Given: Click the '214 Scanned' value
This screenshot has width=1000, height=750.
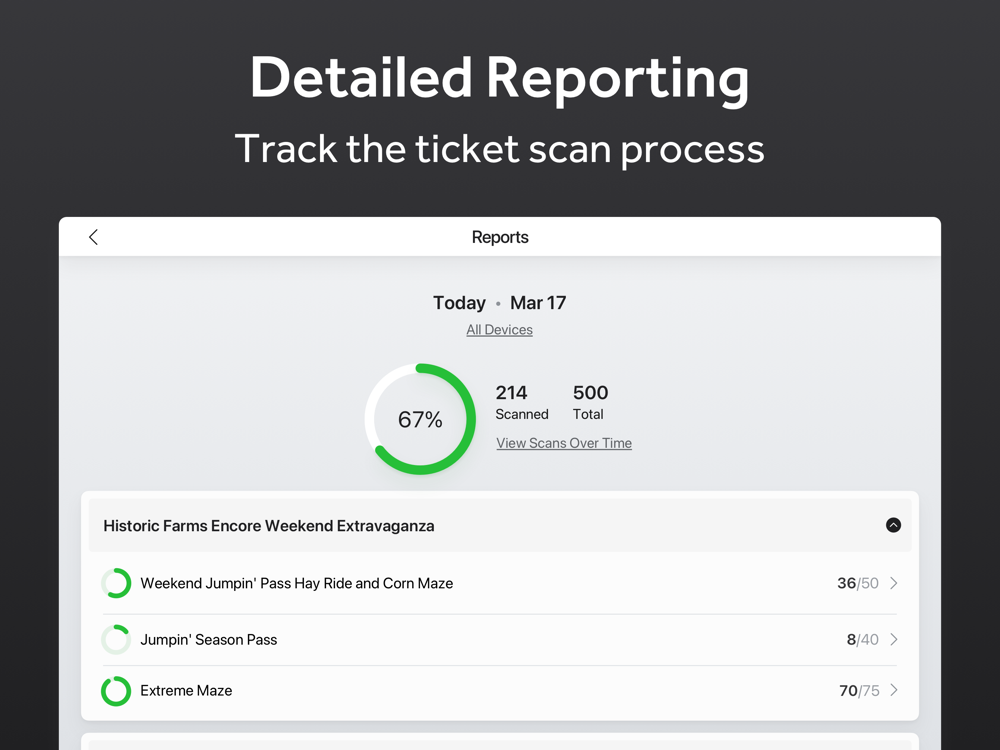Looking at the screenshot, I should click(x=522, y=402).
